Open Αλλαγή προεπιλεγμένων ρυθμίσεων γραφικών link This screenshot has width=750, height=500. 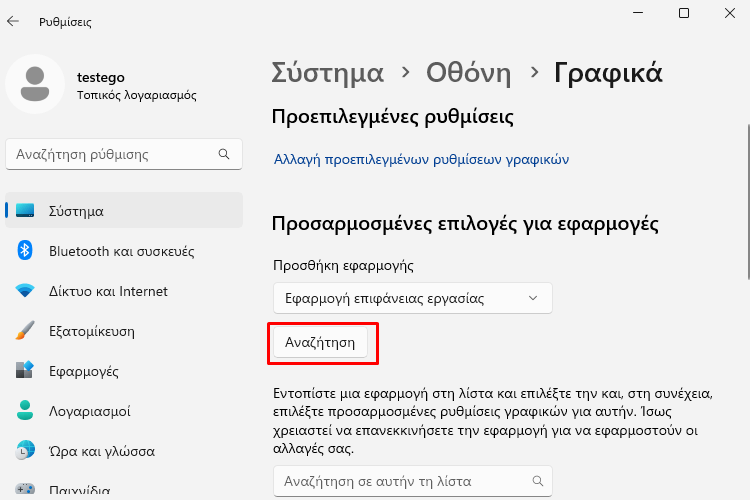pos(421,159)
